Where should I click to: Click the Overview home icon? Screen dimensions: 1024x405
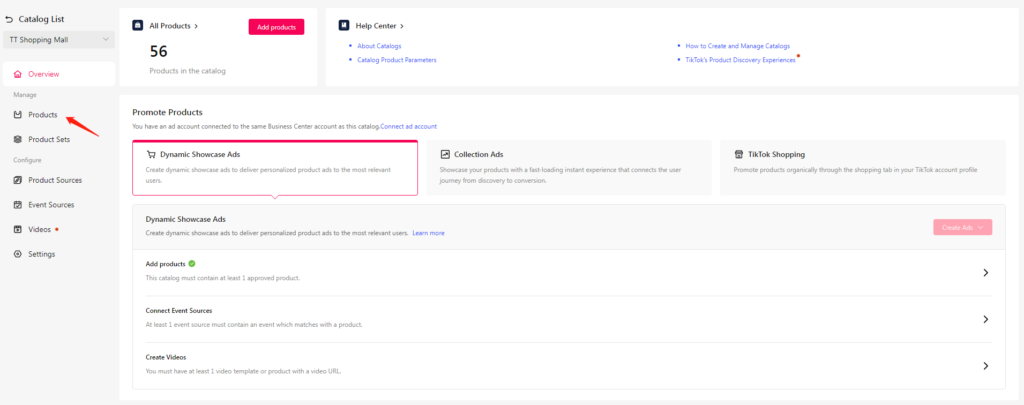tap(18, 74)
